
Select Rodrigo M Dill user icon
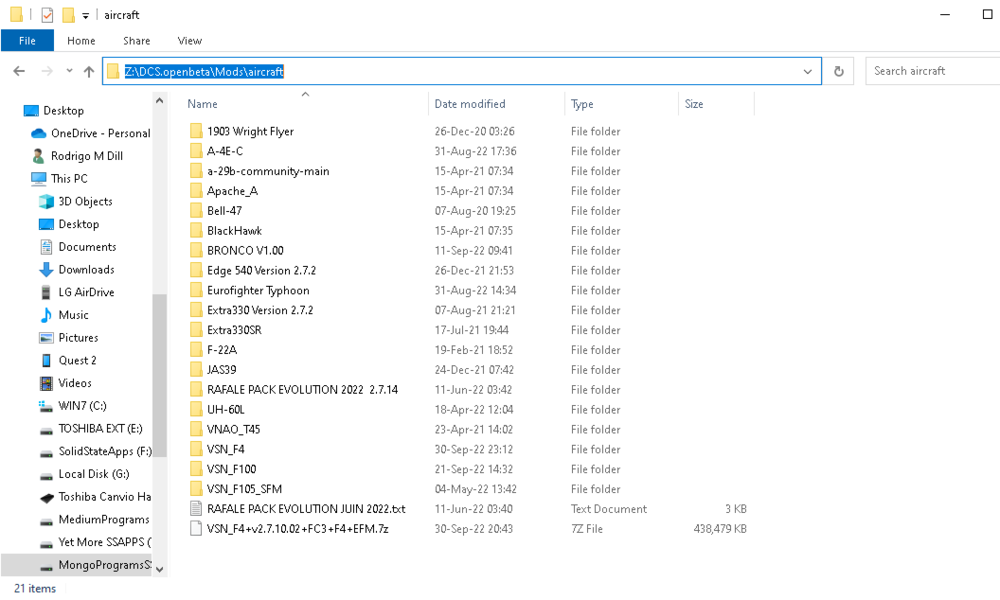coord(39,156)
